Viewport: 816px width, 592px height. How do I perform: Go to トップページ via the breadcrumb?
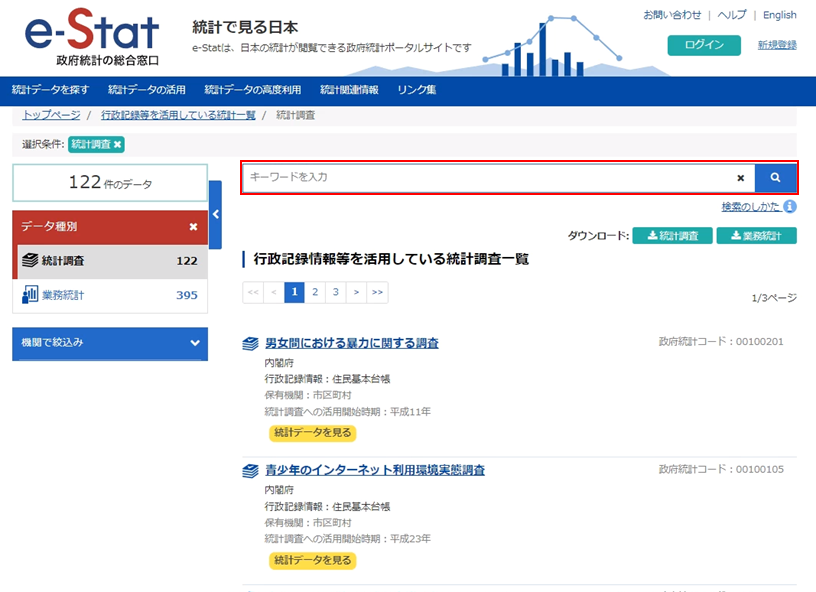51,115
